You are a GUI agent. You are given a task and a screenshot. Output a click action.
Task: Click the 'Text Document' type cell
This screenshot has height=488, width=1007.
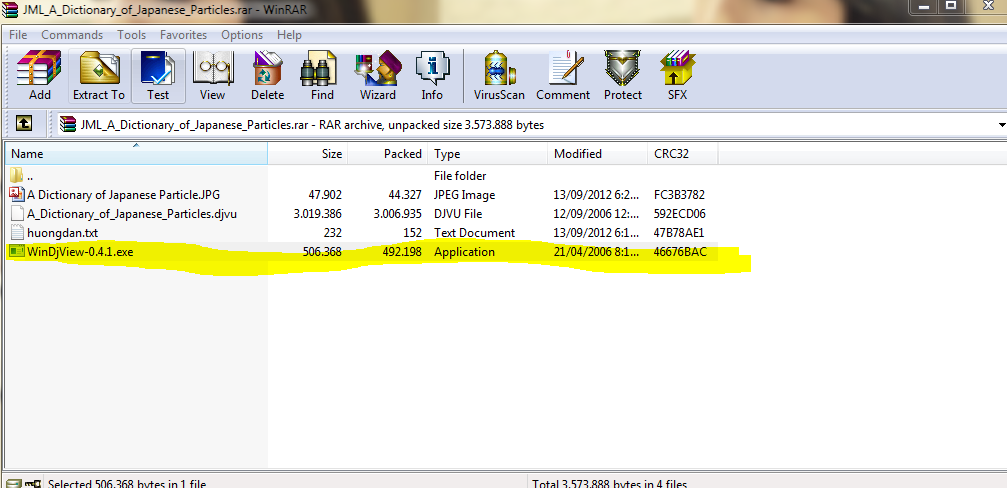tap(475, 233)
